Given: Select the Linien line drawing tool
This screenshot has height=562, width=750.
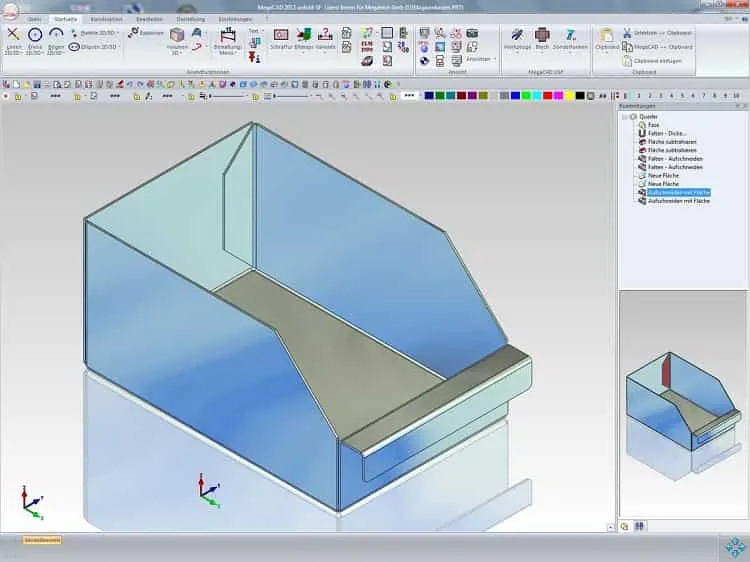Looking at the screenshot, I should coord(13,40).
